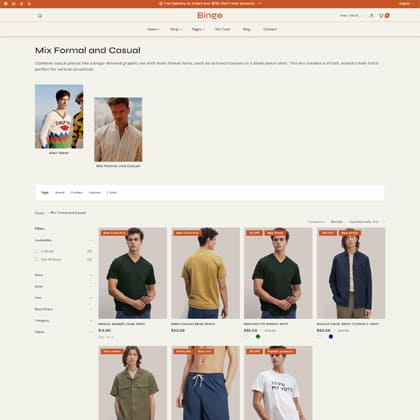Expand the Size filter
This screenshot has width=420, height=420.
tap(63, 298)
